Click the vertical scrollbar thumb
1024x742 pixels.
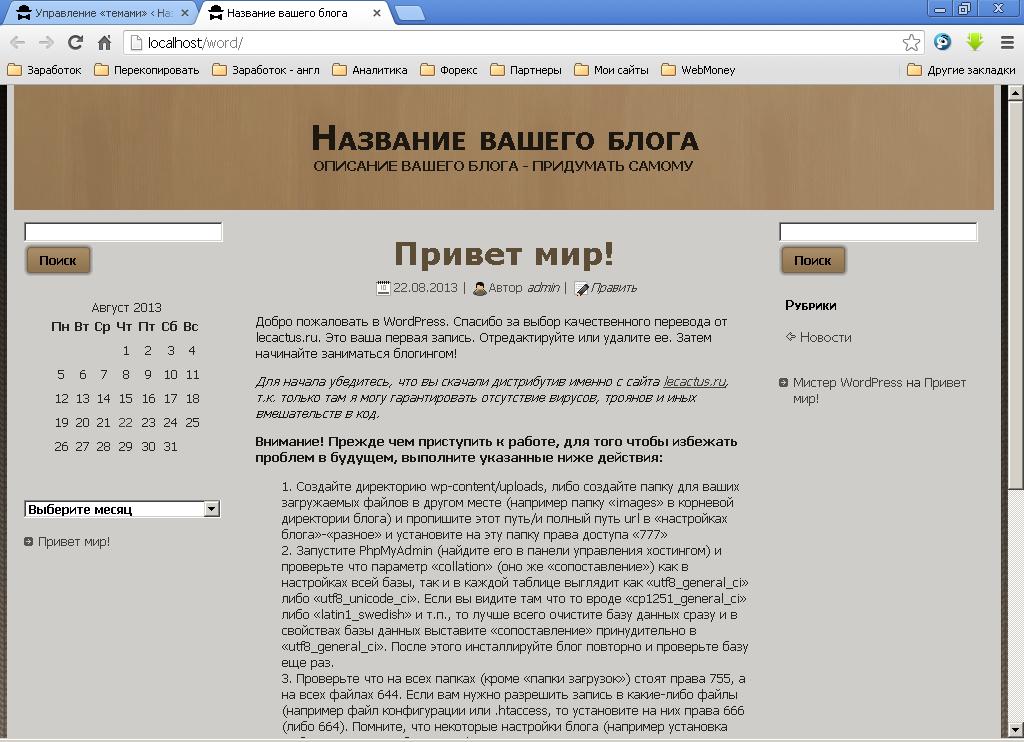[1015, 295]
